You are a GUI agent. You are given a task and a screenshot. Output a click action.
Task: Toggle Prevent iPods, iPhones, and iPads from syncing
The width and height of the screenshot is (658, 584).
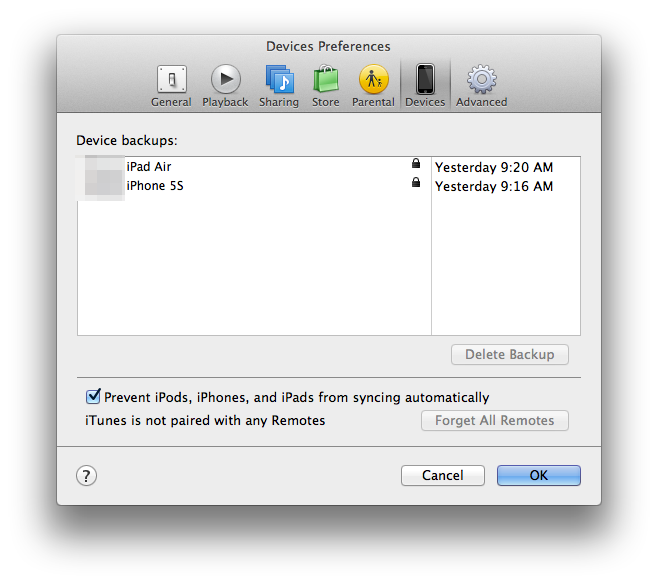click(x=93, y=396)
